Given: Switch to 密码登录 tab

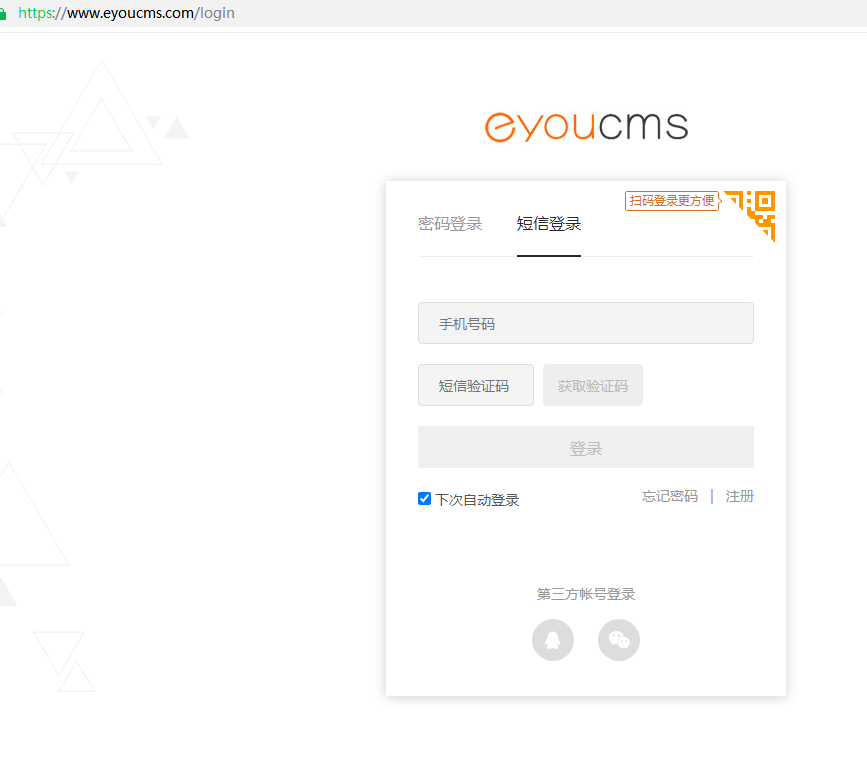Looking at the screenshot, I should point(450,223).
